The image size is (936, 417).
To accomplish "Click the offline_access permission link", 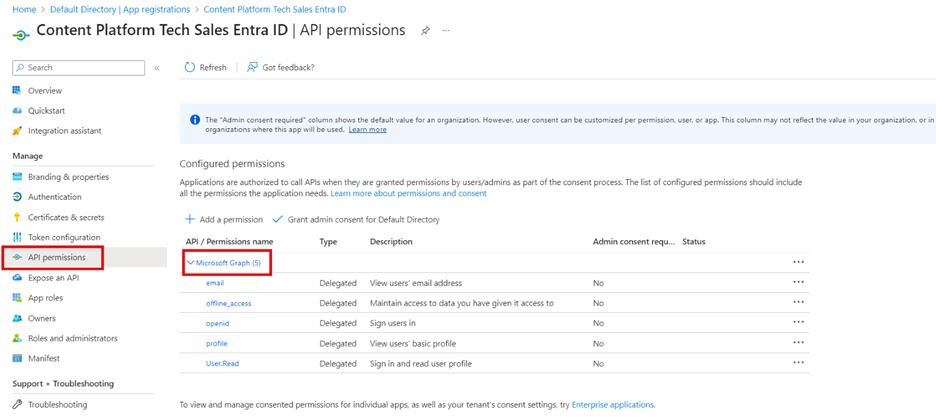I will coord(228,303).
